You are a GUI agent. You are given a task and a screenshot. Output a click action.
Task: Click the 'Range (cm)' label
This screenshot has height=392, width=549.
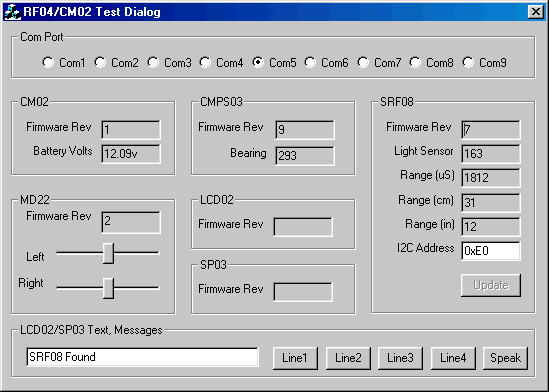click(426, 200)
